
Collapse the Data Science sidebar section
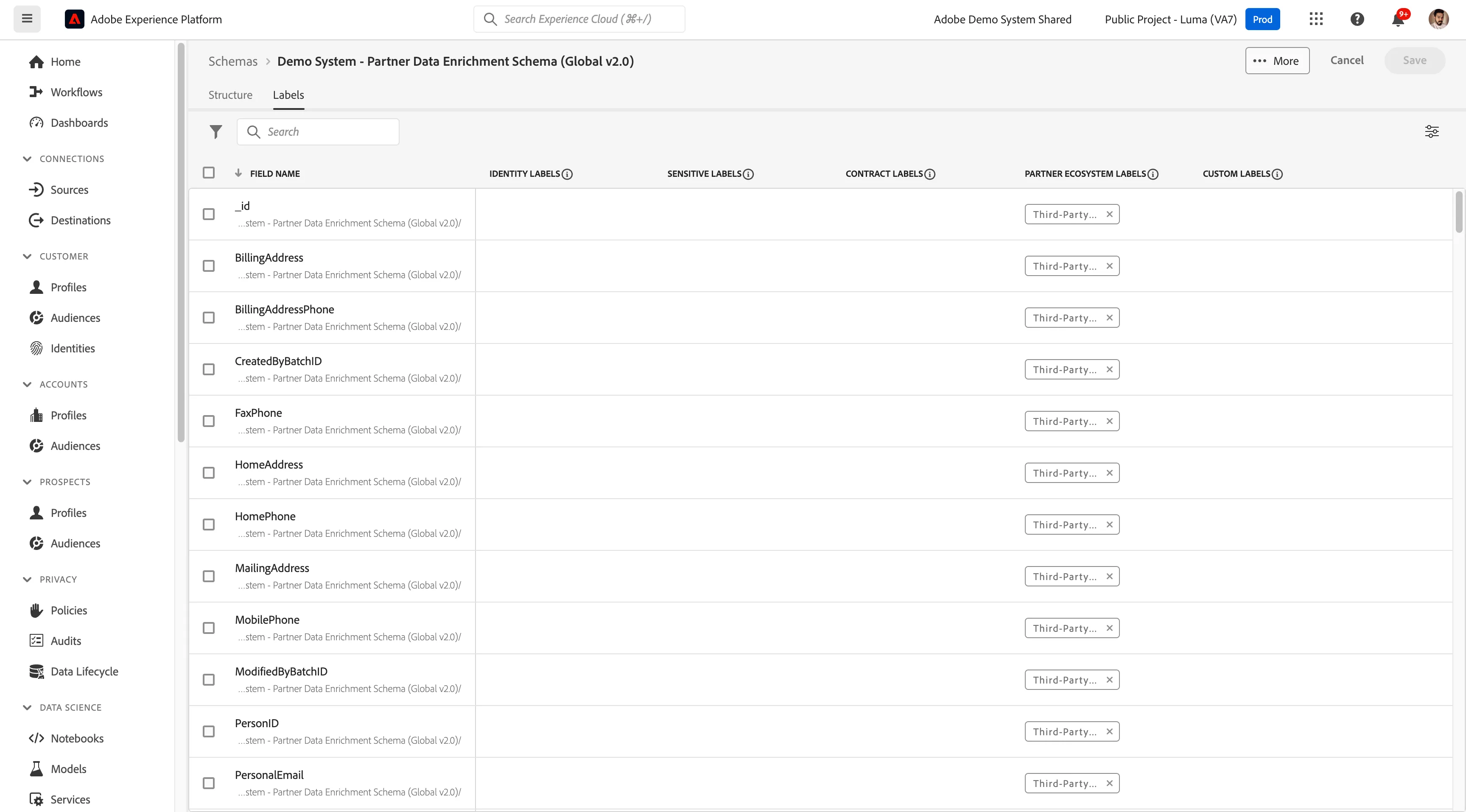(x=27, y=708)
